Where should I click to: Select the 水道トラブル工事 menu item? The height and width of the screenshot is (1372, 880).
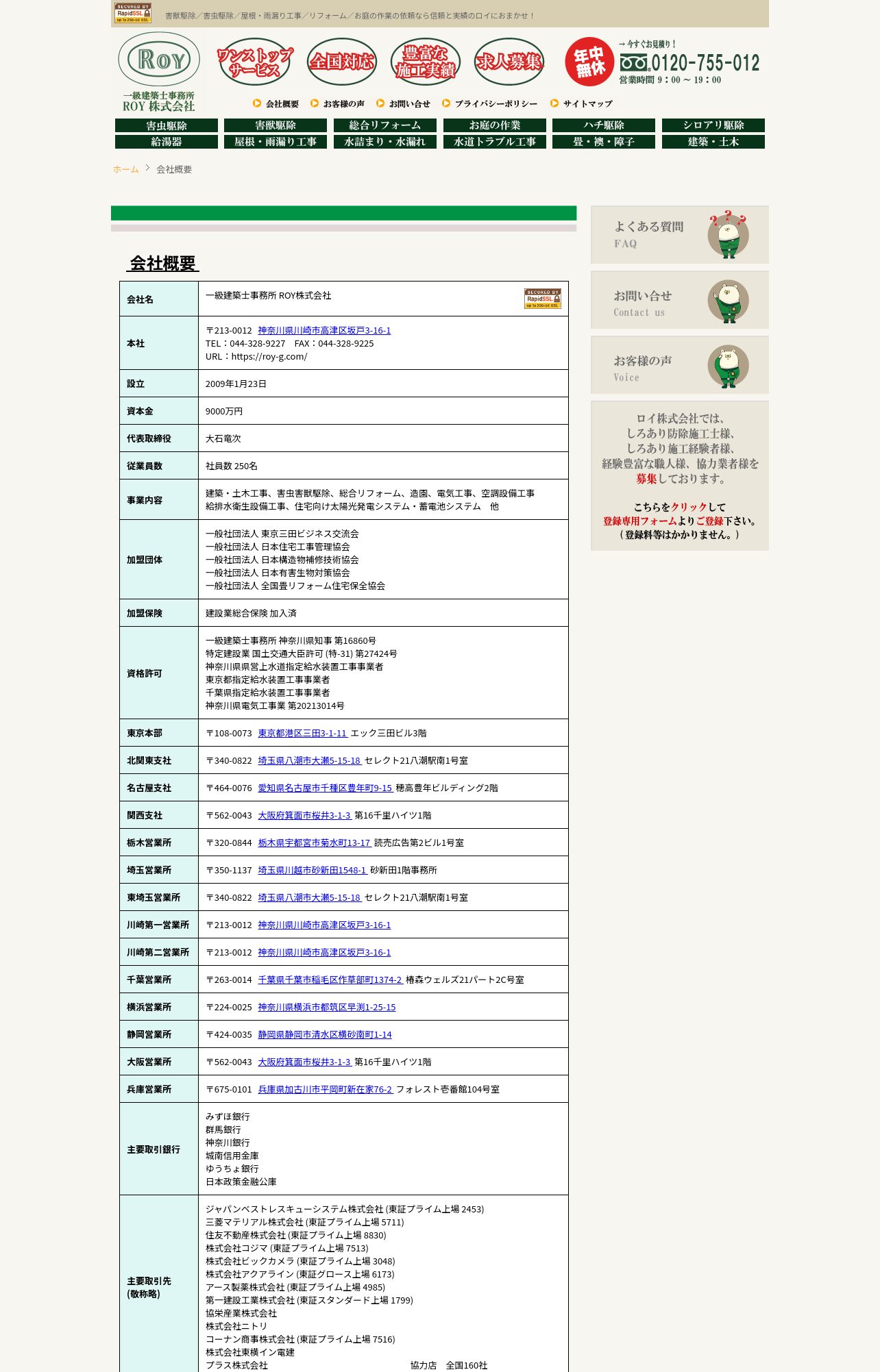point(495,142)
